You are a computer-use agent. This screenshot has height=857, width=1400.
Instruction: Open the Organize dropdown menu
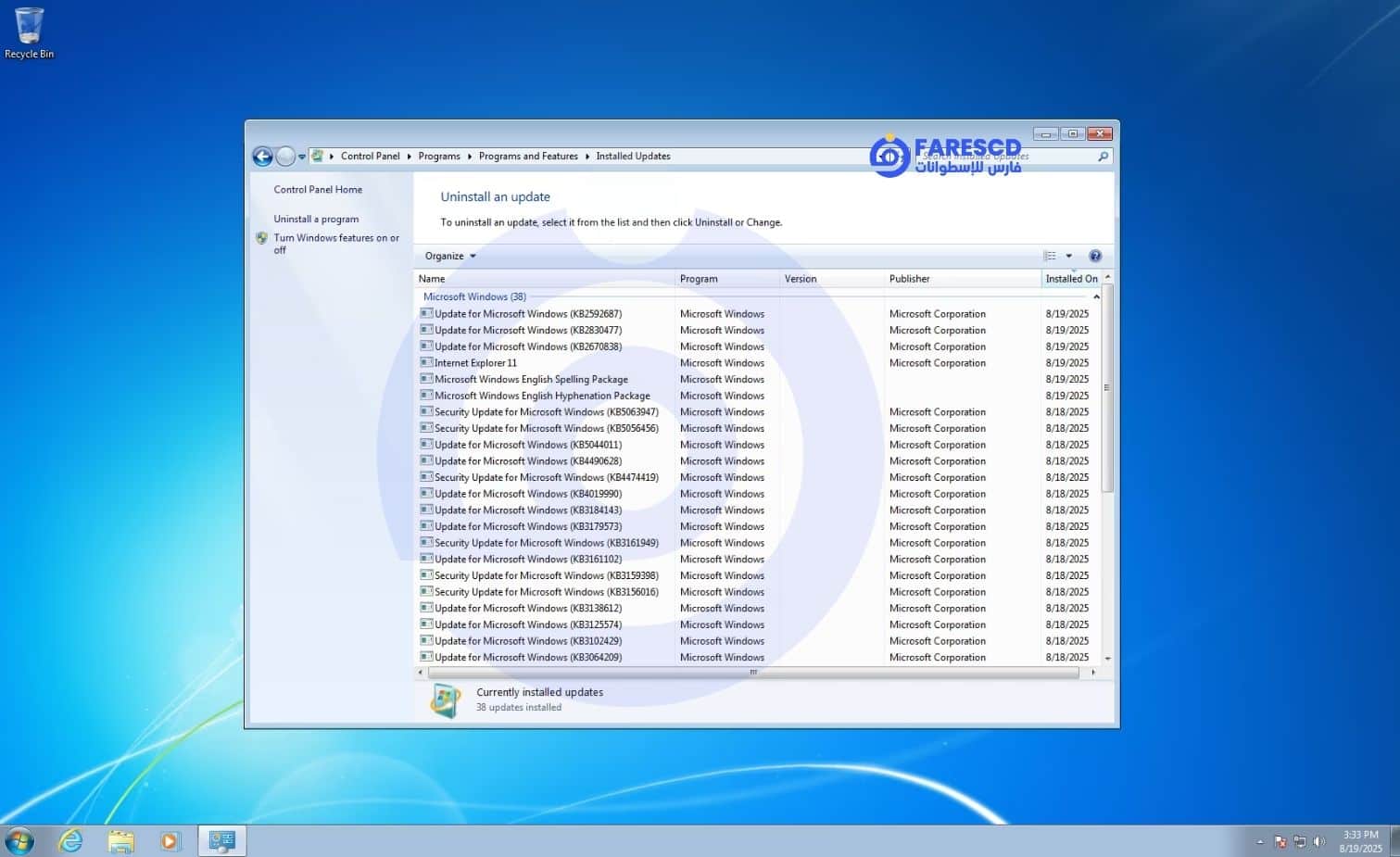[x=450, y=256]
